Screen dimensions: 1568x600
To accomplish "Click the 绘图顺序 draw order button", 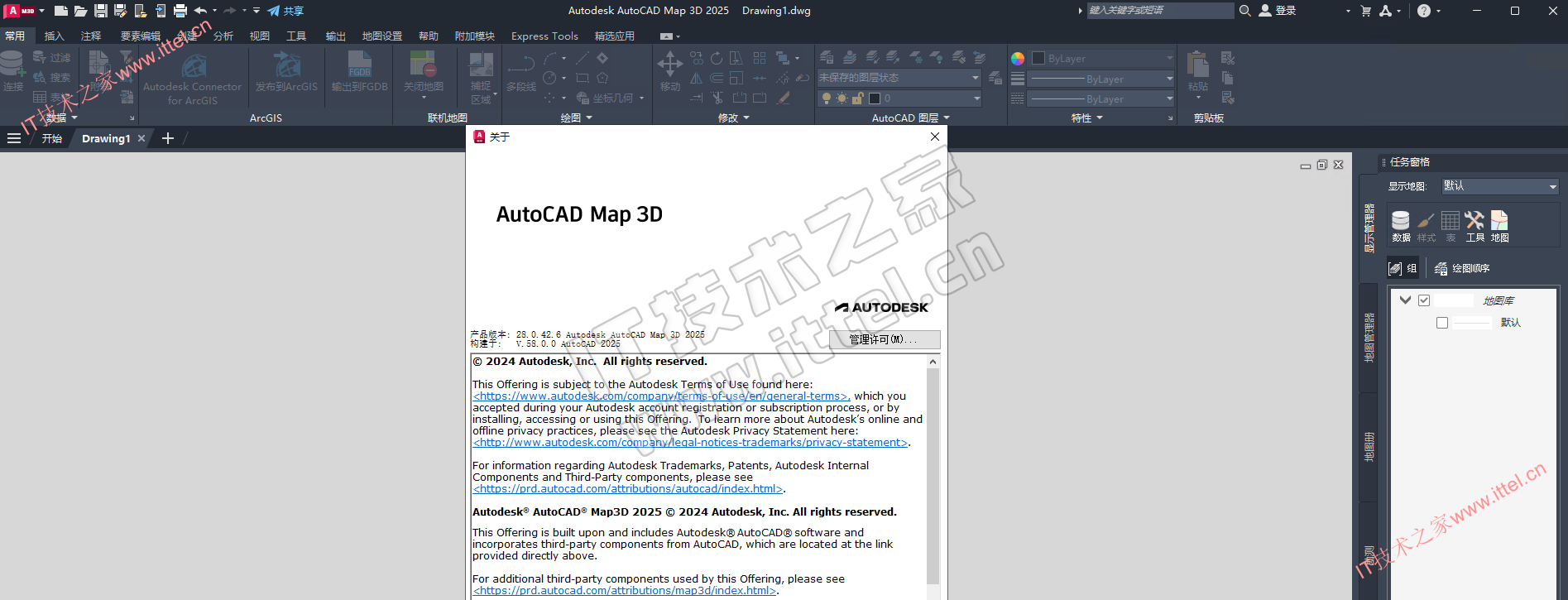I will pos(1462,268).
